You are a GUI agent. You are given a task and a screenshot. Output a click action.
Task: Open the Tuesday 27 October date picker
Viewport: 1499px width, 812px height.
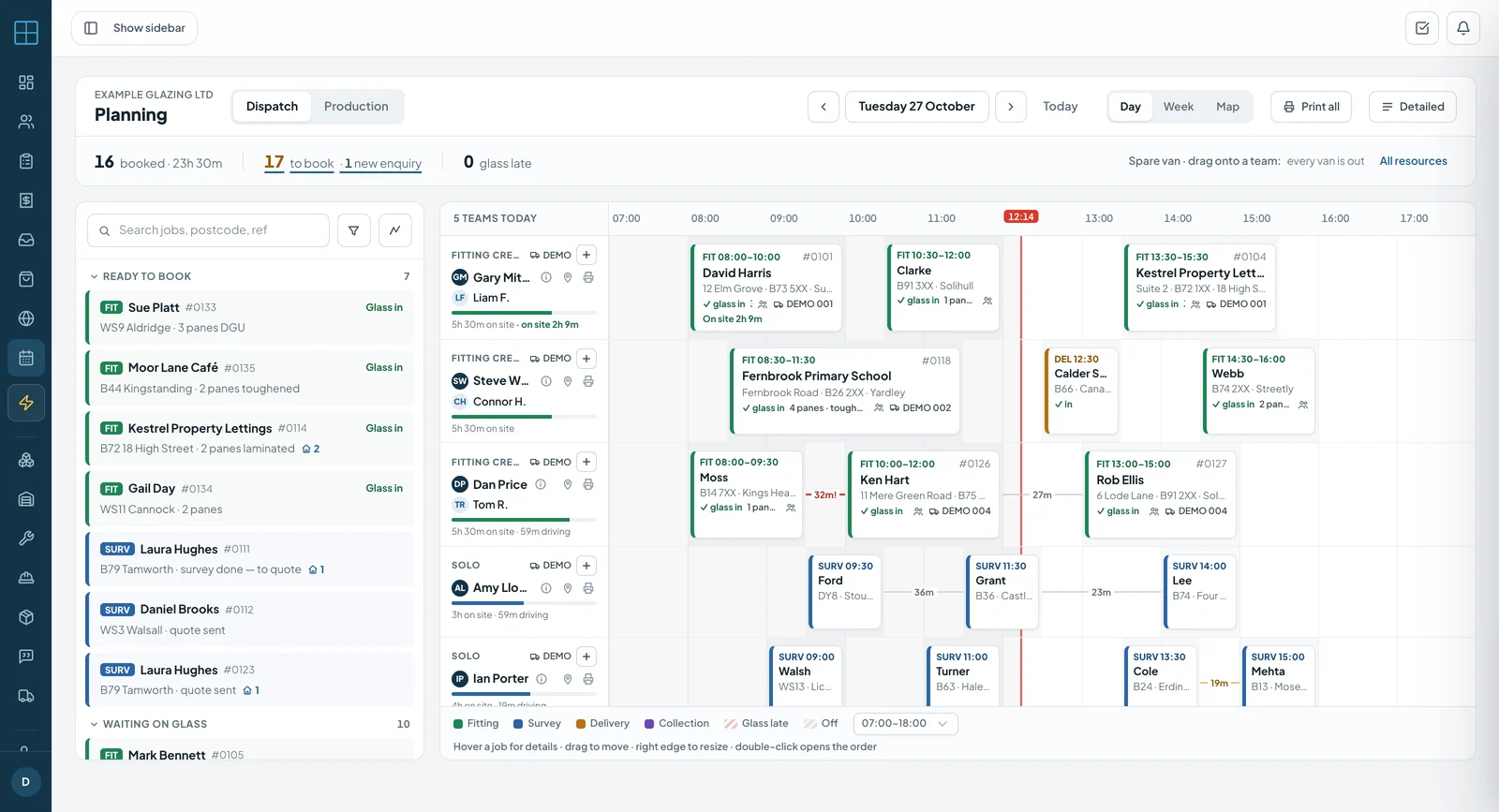(x=916, y=107)
